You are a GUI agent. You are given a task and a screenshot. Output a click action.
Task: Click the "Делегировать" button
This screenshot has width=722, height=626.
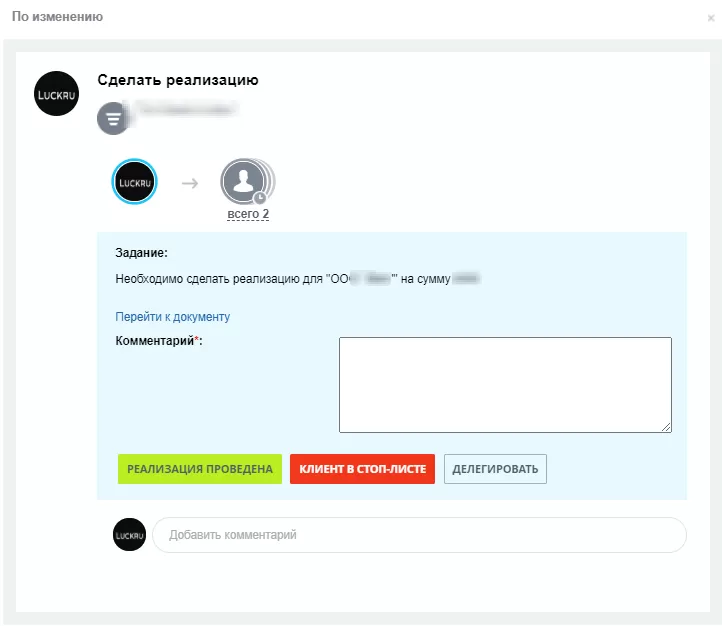point(495,469)
